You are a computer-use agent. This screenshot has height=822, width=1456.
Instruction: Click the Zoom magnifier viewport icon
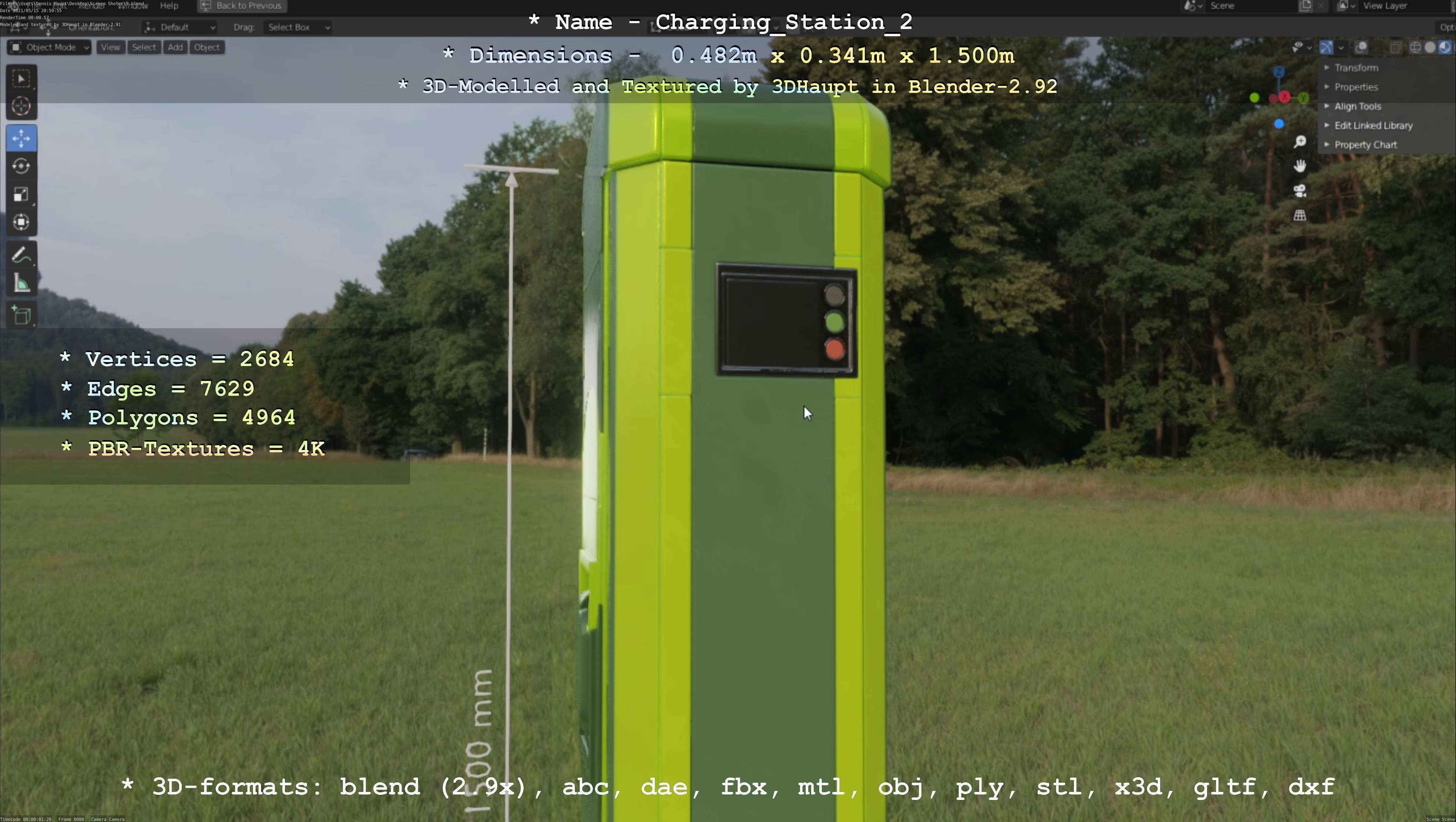pyautogui.click(x=1300, y=141)
